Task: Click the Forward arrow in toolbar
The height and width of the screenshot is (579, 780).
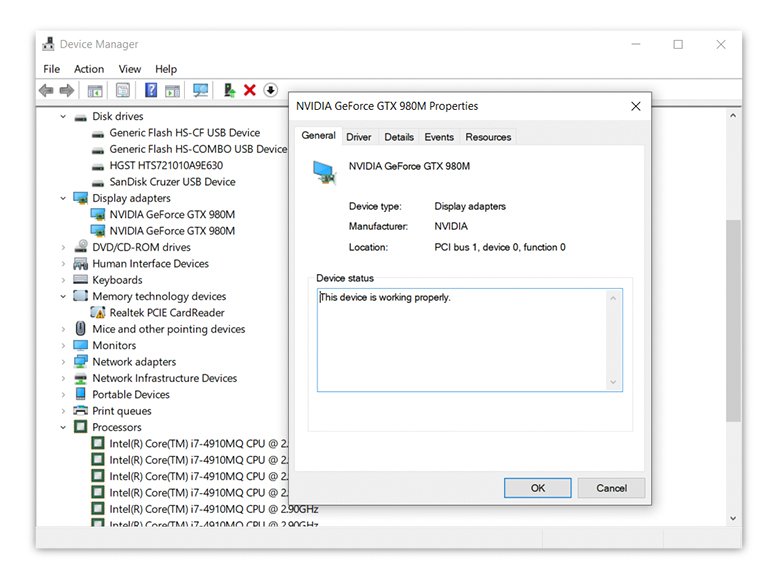Action: [67, 91]
